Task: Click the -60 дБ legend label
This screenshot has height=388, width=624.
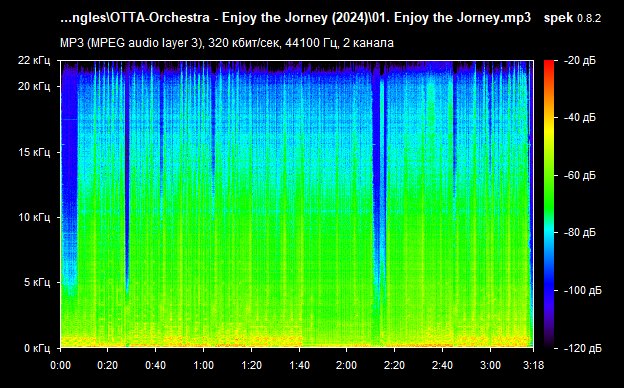Action: pos(580,175)
